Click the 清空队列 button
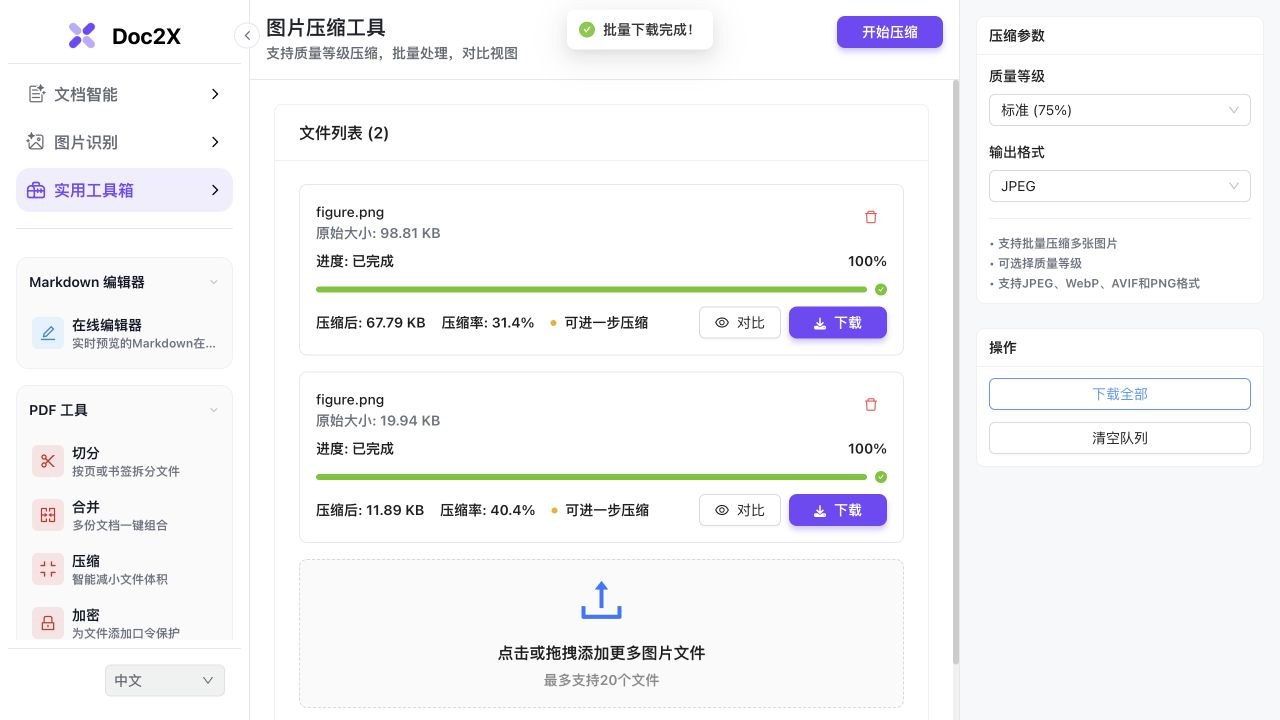The width and height of the screenshot is (1280, 720). pos(1120,438)
